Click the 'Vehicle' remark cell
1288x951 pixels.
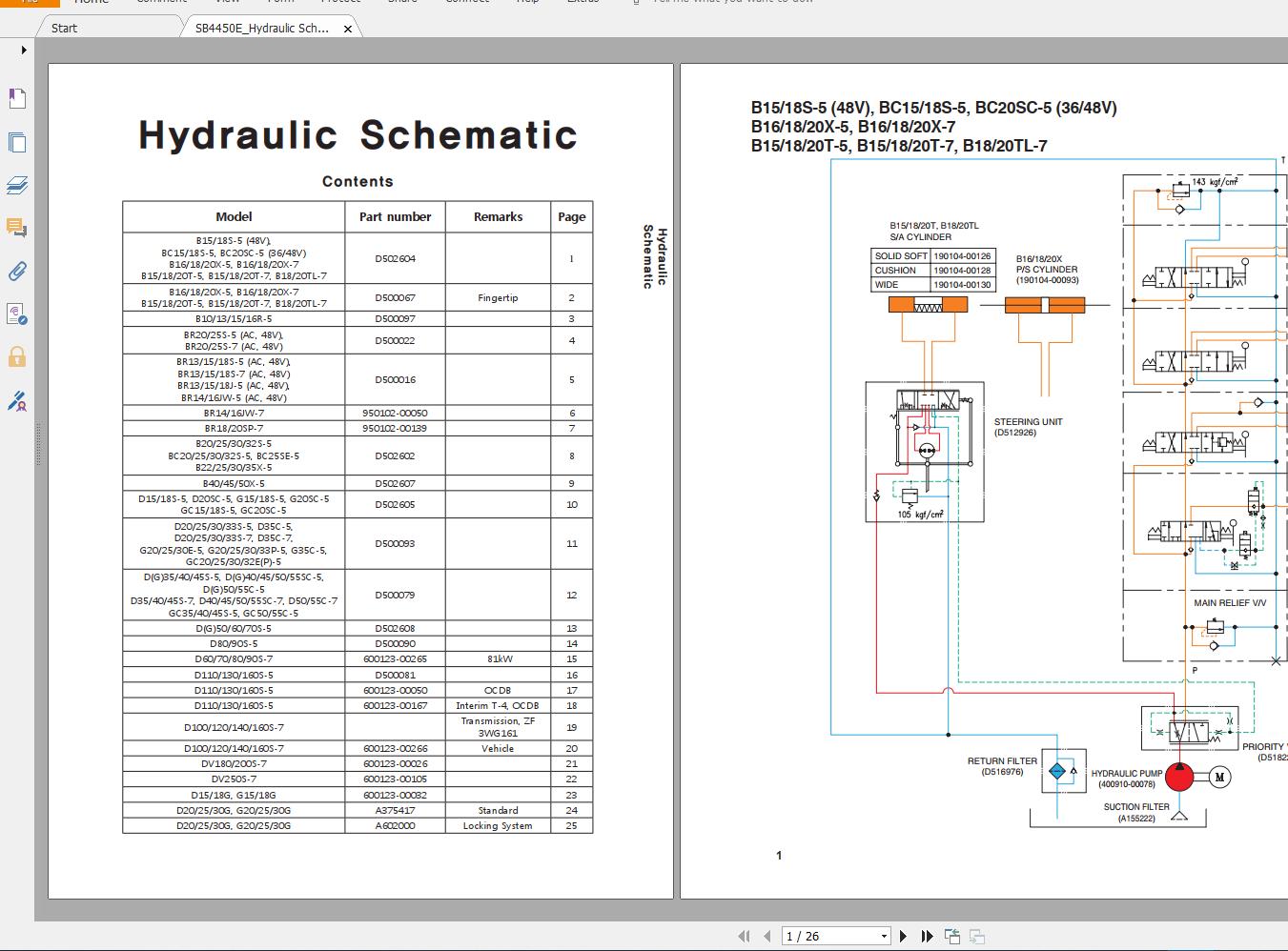(x=498, y=748)
